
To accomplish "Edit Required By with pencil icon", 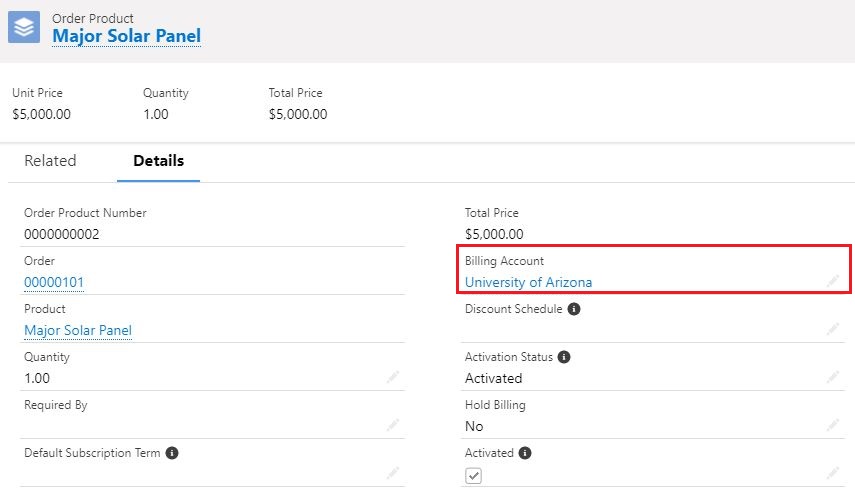I will 393,425.
